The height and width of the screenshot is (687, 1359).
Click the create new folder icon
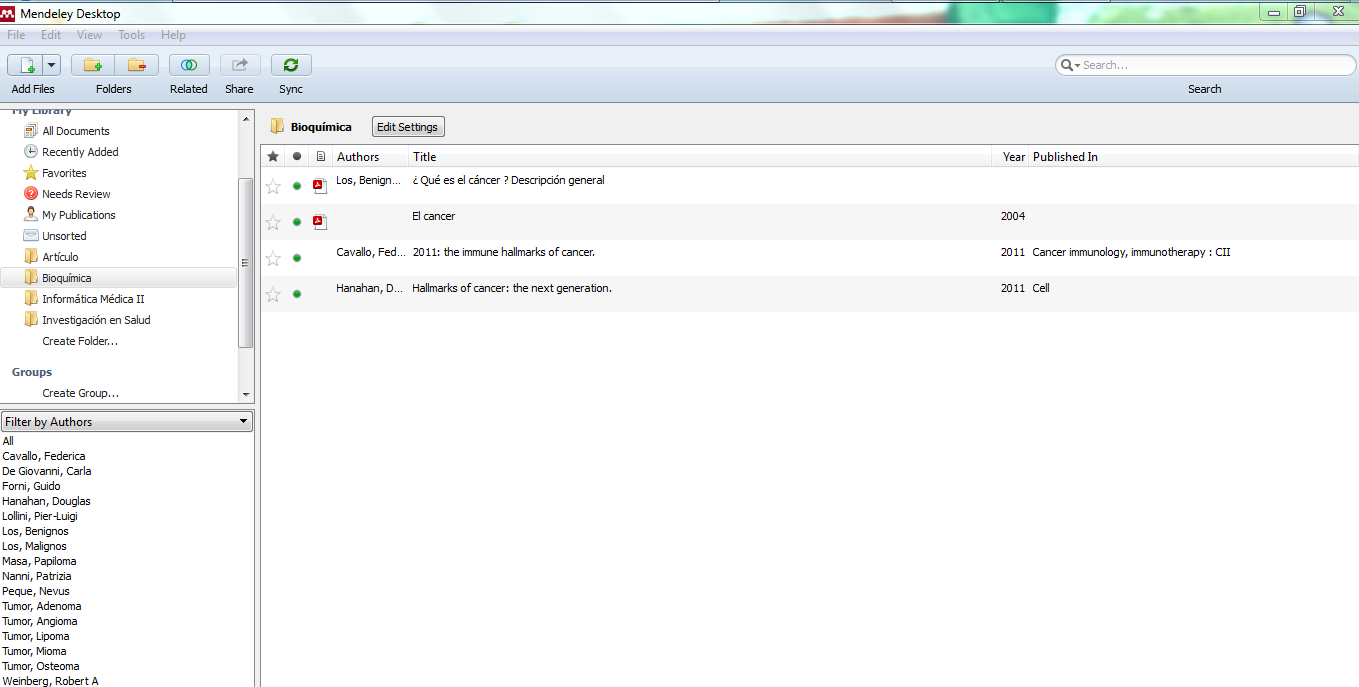pos(92,65)
